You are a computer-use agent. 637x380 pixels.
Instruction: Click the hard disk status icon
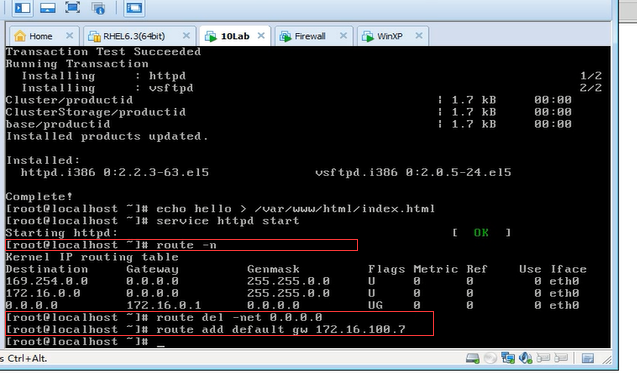(472, 358)
